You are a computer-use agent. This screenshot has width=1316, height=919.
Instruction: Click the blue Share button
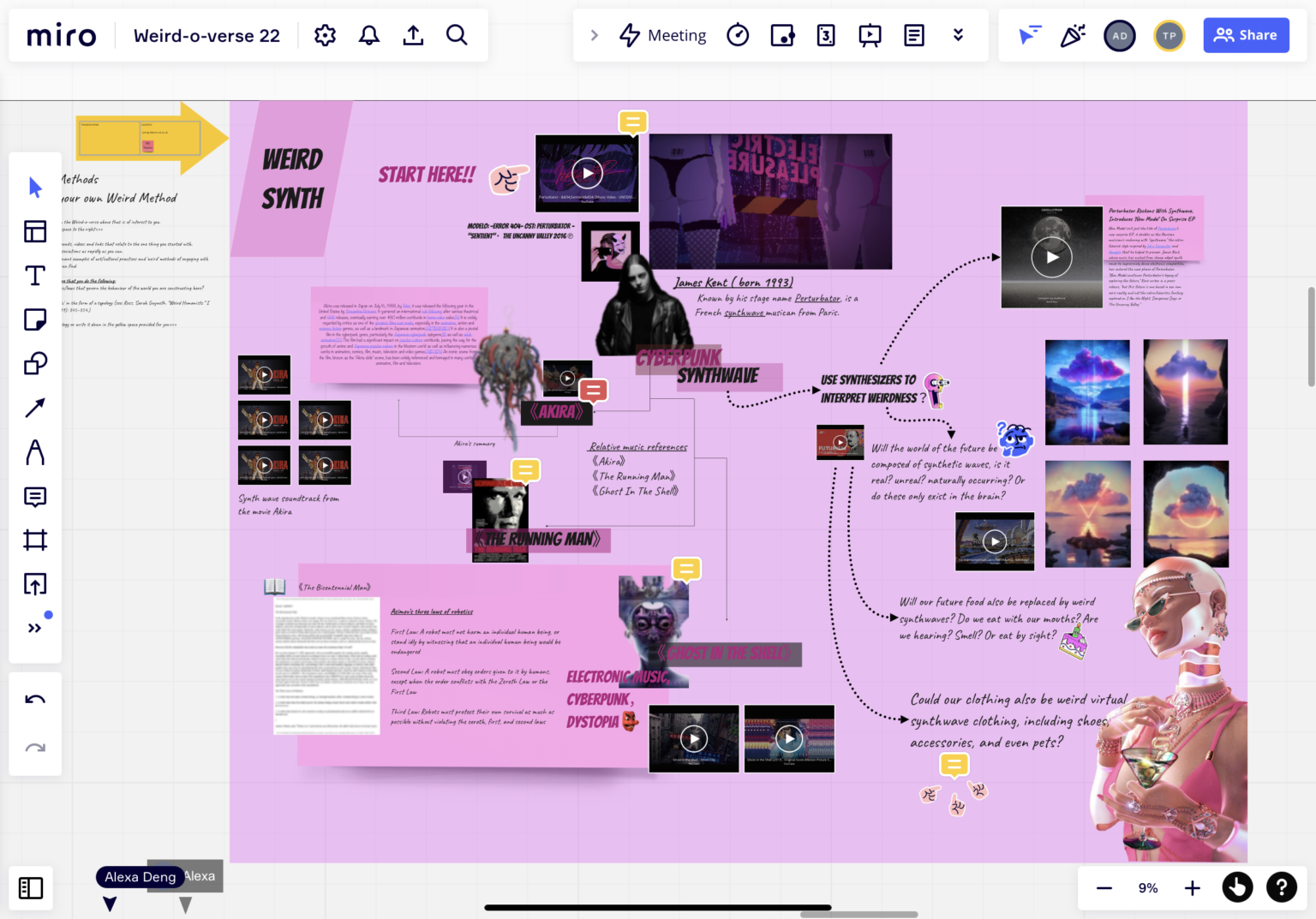click(1247, 35)
